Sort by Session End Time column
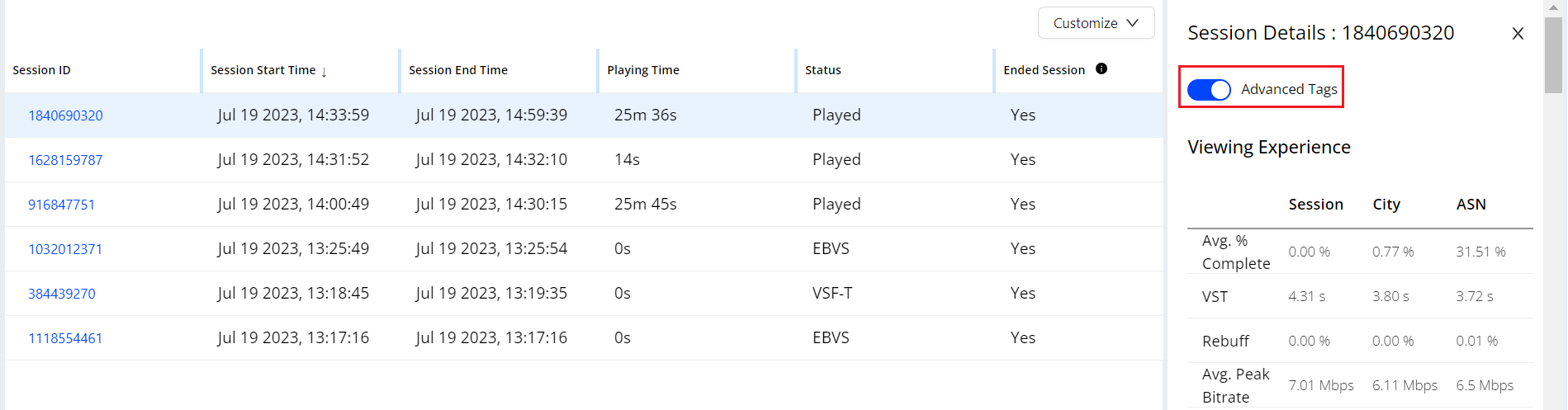Viewport: 1568px width, 410px height. point(458,70)
